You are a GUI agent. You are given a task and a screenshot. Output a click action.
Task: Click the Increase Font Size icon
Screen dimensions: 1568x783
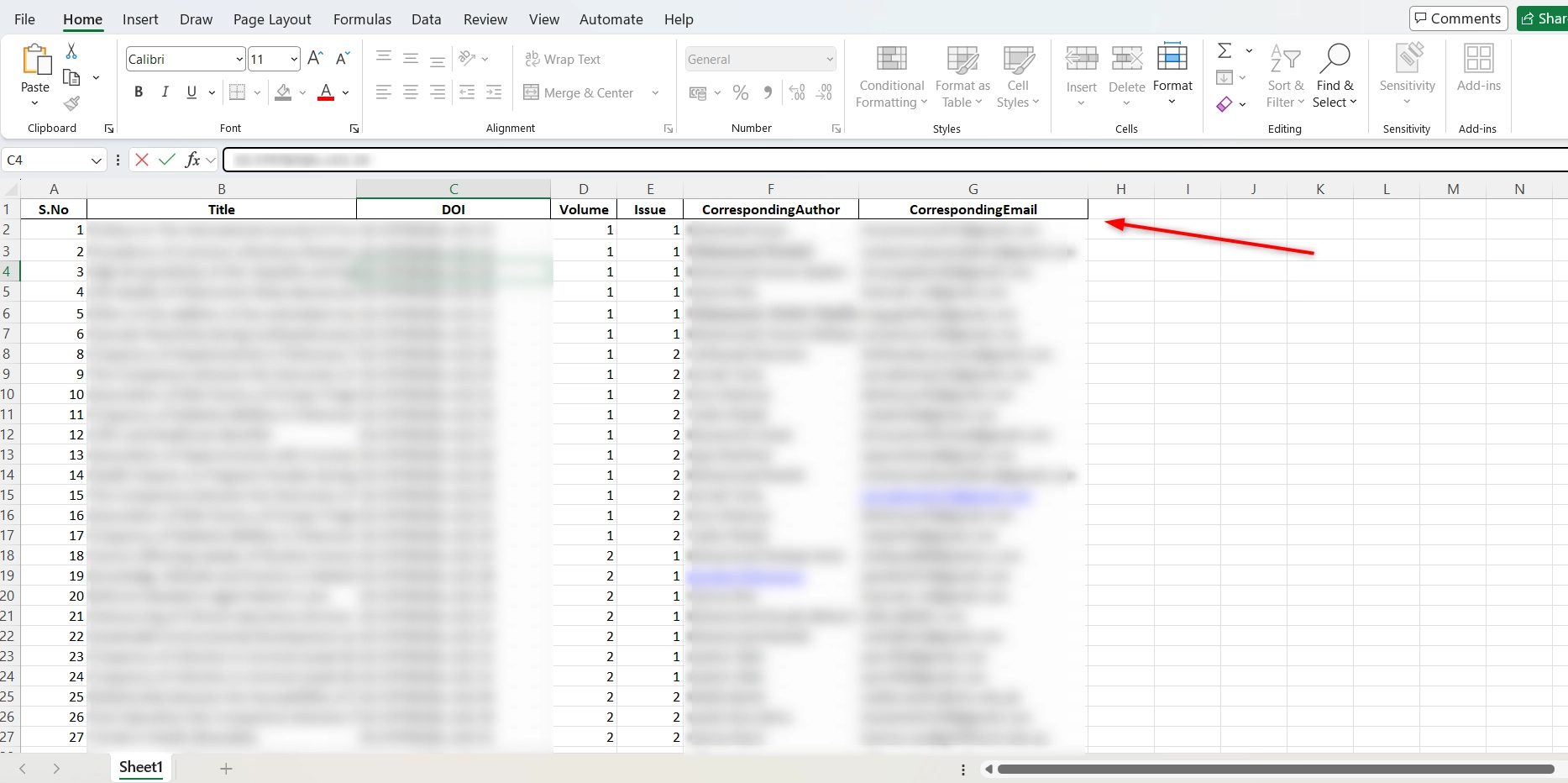coord(316,58)
